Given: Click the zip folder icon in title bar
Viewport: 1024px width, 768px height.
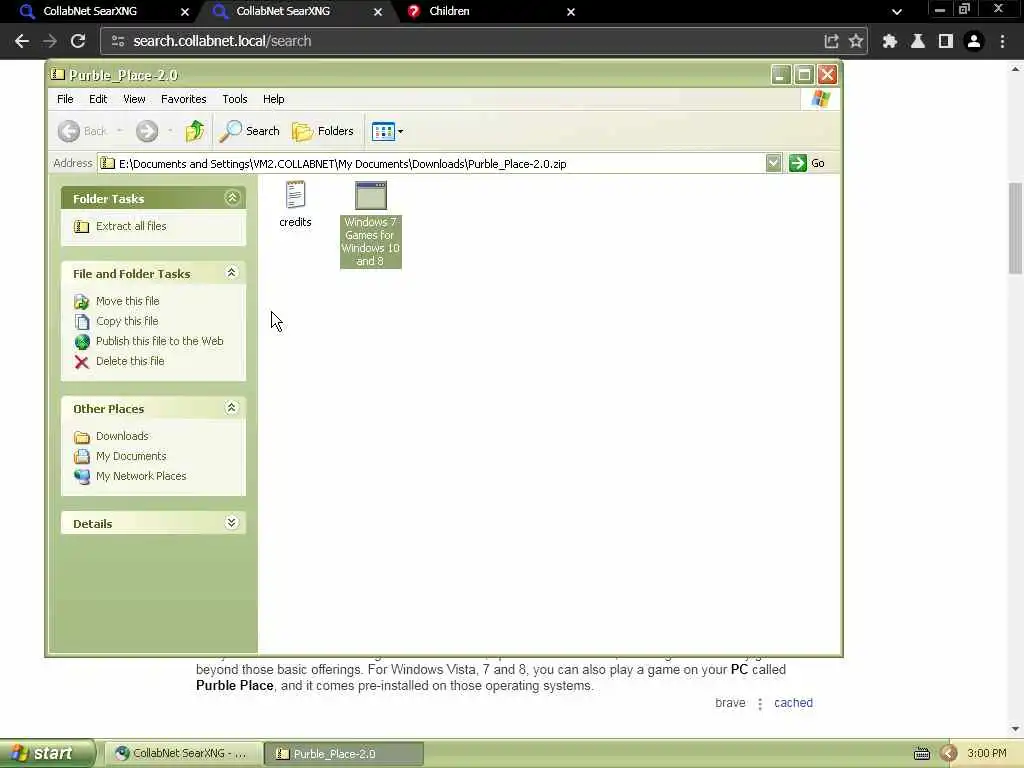Looking at the screenshot, I should click(x=57, y=74).
